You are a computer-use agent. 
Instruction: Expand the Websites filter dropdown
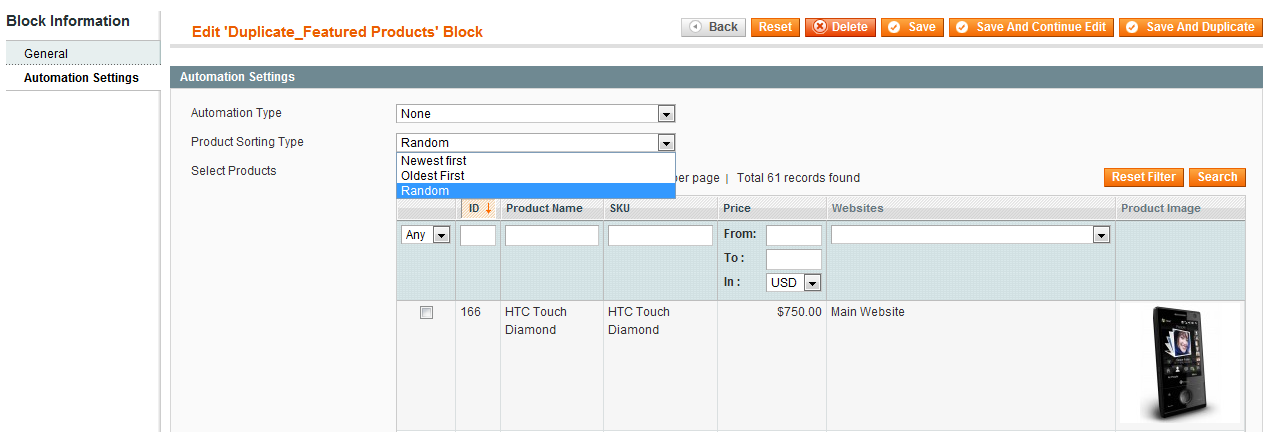coord(971,235)
